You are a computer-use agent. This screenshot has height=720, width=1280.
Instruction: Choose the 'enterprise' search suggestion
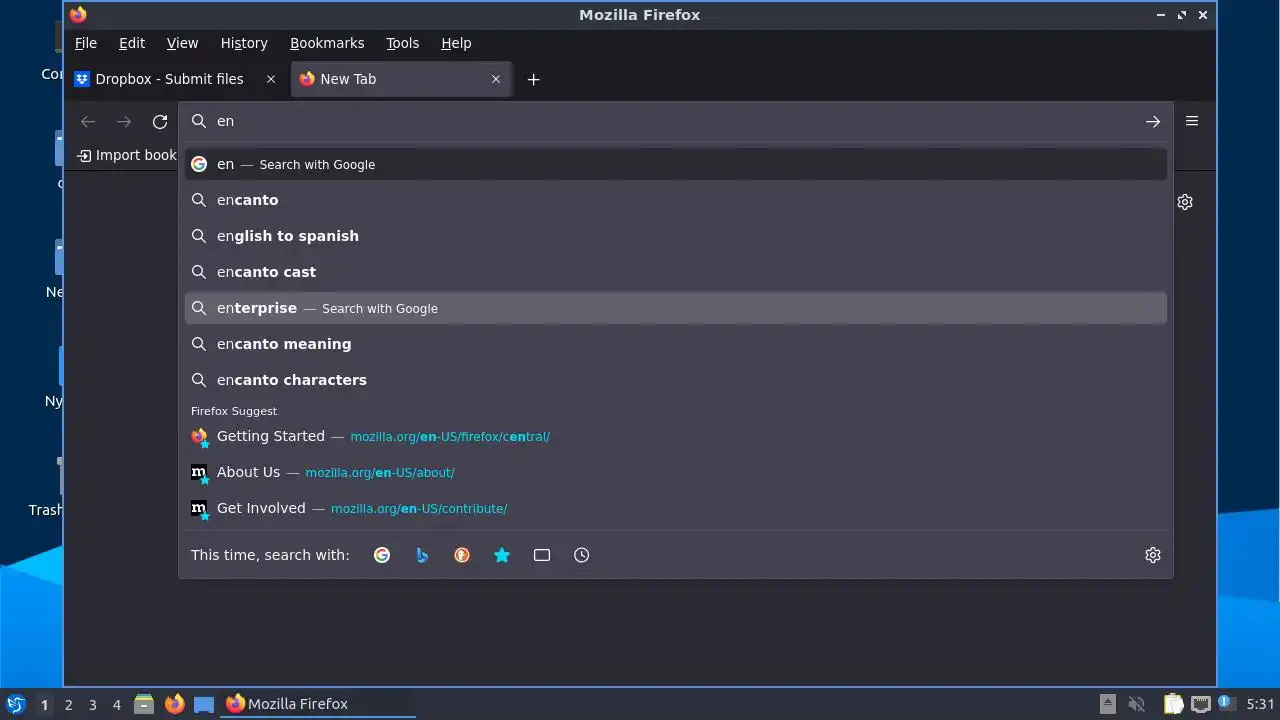tap(676, 308)
